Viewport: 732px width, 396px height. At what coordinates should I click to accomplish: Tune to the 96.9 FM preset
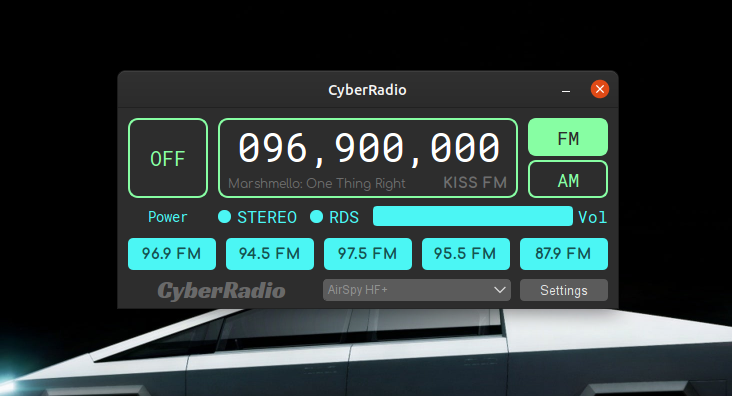172,254
